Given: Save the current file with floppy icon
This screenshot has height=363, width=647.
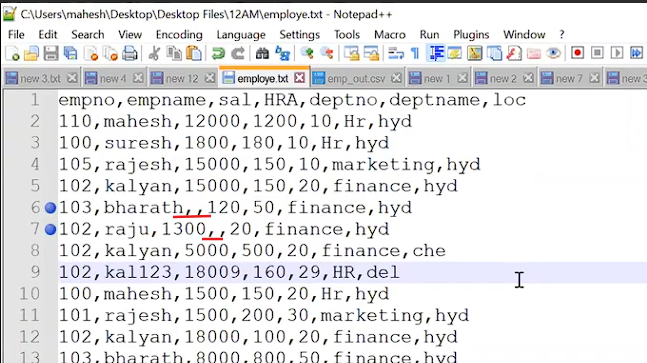Looking at the screenshot, I should (x=51, y=53).
